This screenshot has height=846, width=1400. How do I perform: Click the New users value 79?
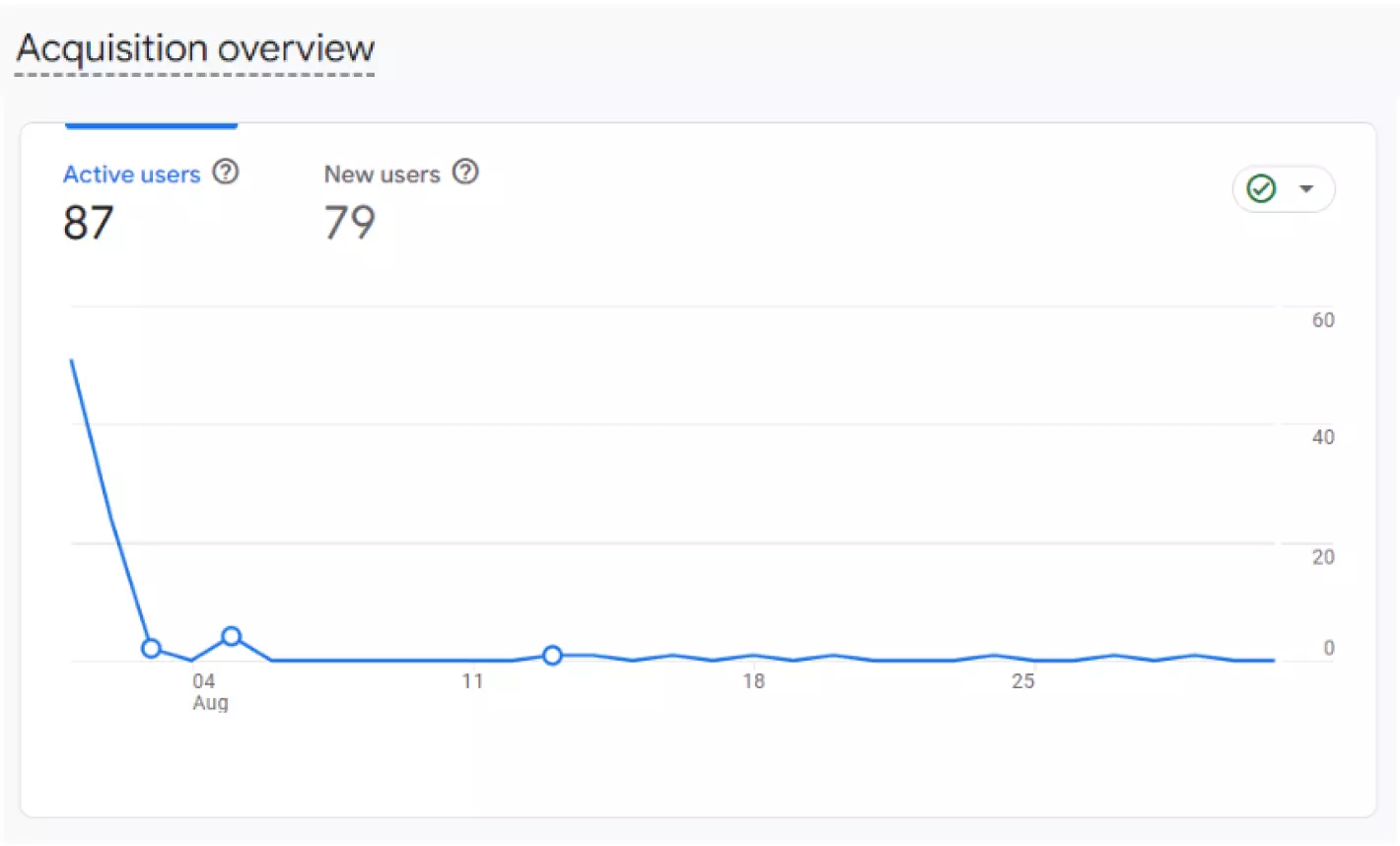pyautogui.click(x=350, y=223)
